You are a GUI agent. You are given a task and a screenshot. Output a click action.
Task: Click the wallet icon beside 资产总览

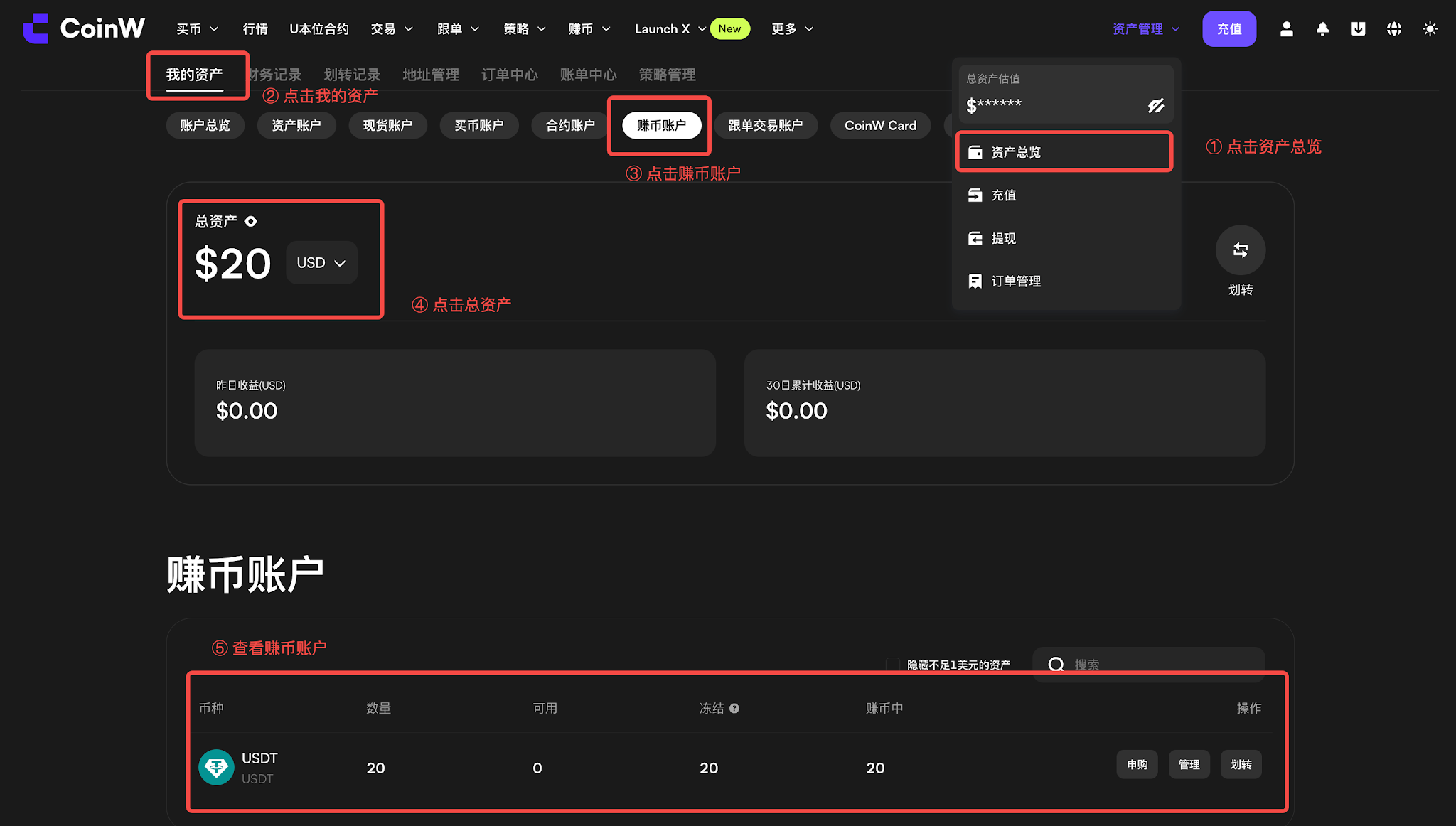point(975,152)
